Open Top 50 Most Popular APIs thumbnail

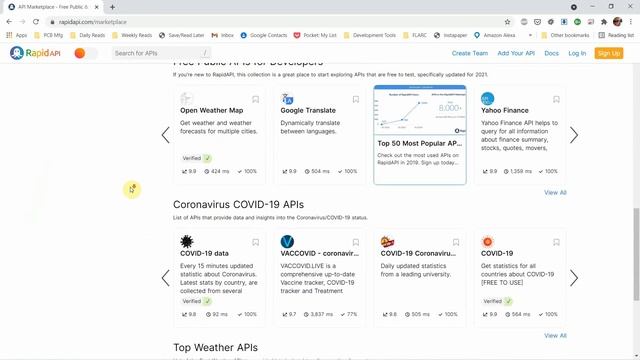coord(420,110)
